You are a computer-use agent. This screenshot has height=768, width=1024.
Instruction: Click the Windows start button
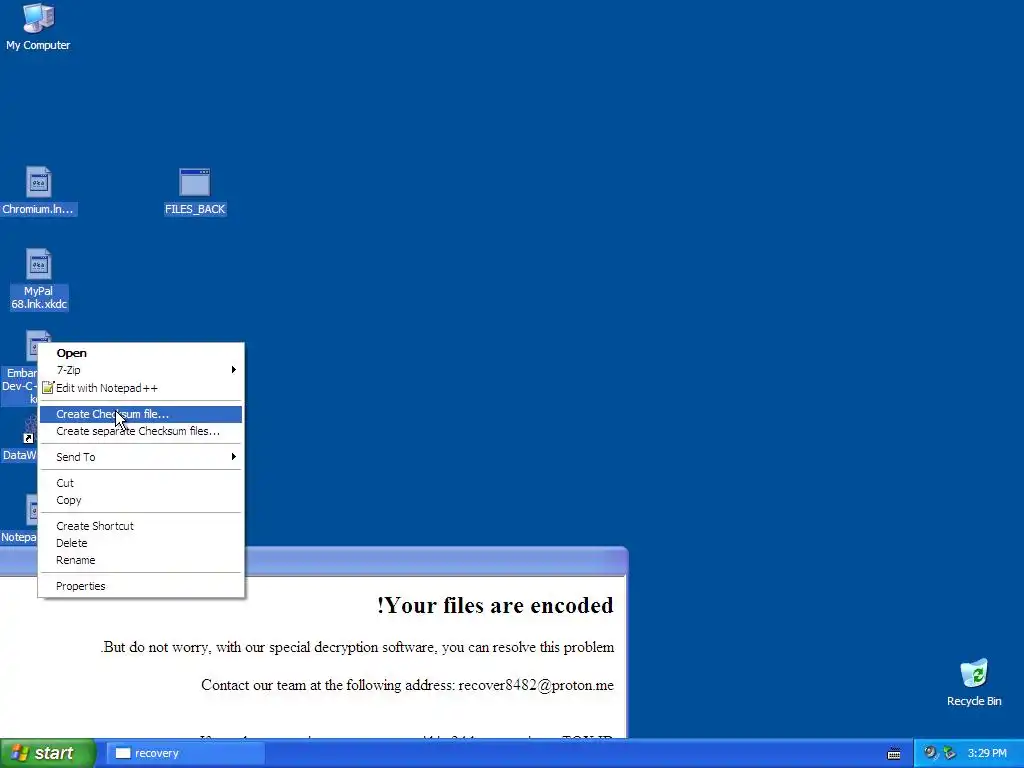47,753
